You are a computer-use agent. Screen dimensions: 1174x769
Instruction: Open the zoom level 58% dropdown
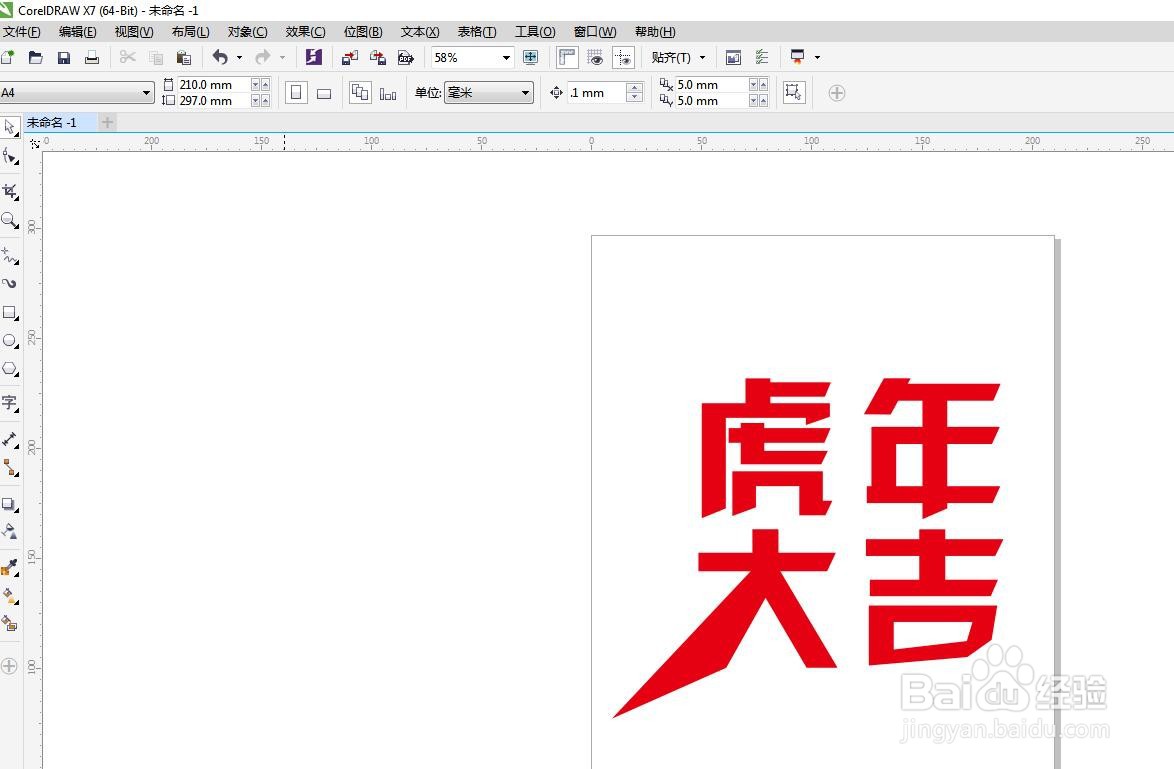(506, 58)
